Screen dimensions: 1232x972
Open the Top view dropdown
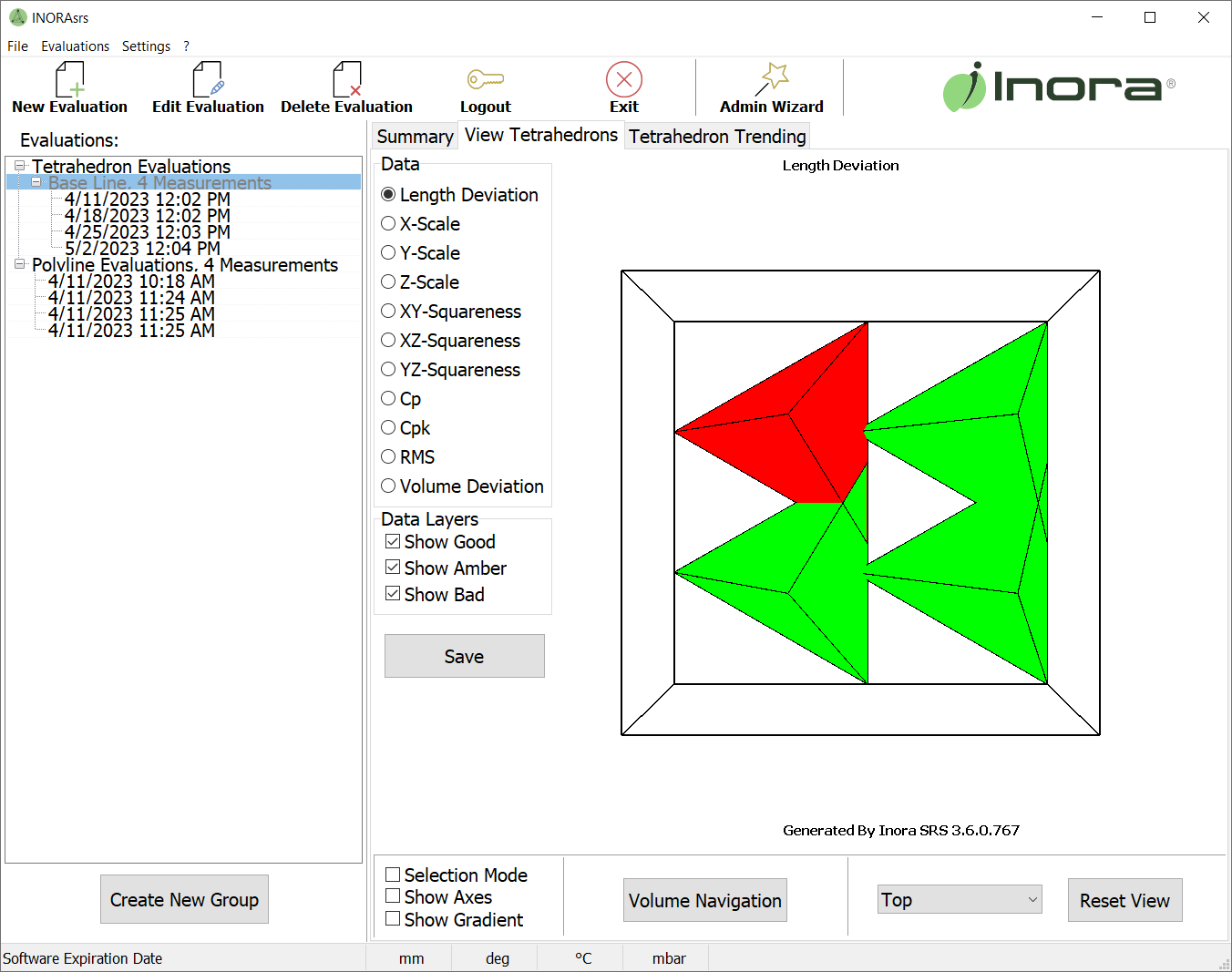pos(959,900)
